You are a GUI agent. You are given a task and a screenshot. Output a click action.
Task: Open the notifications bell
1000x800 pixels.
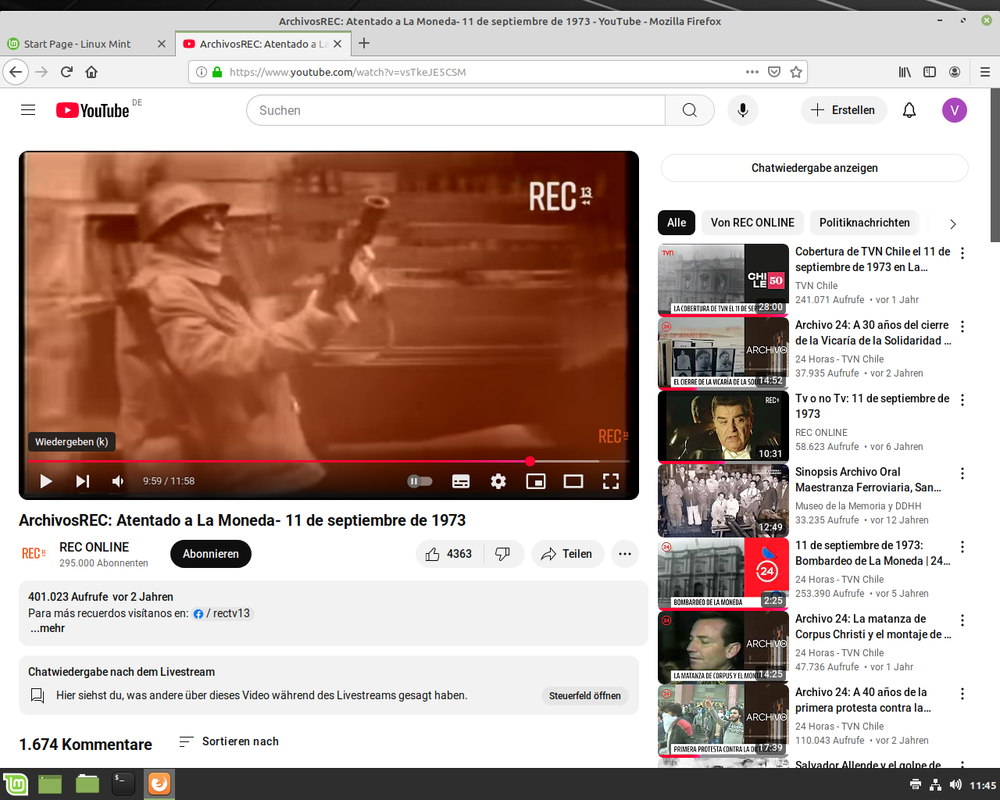tap(909, 110)
